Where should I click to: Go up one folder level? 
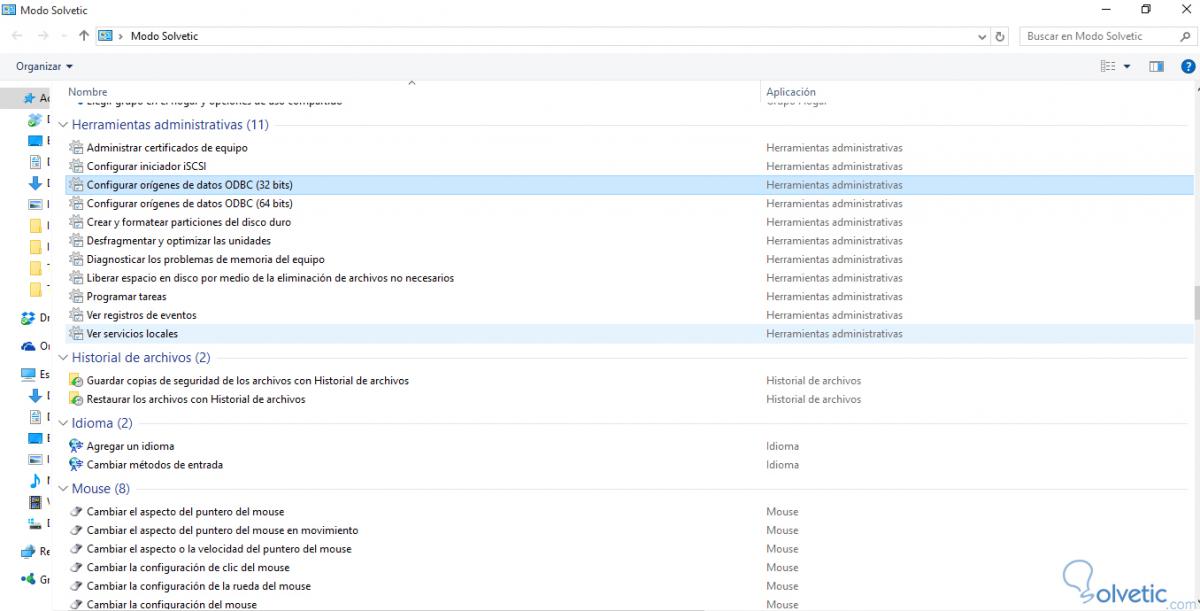coord(84,36)
